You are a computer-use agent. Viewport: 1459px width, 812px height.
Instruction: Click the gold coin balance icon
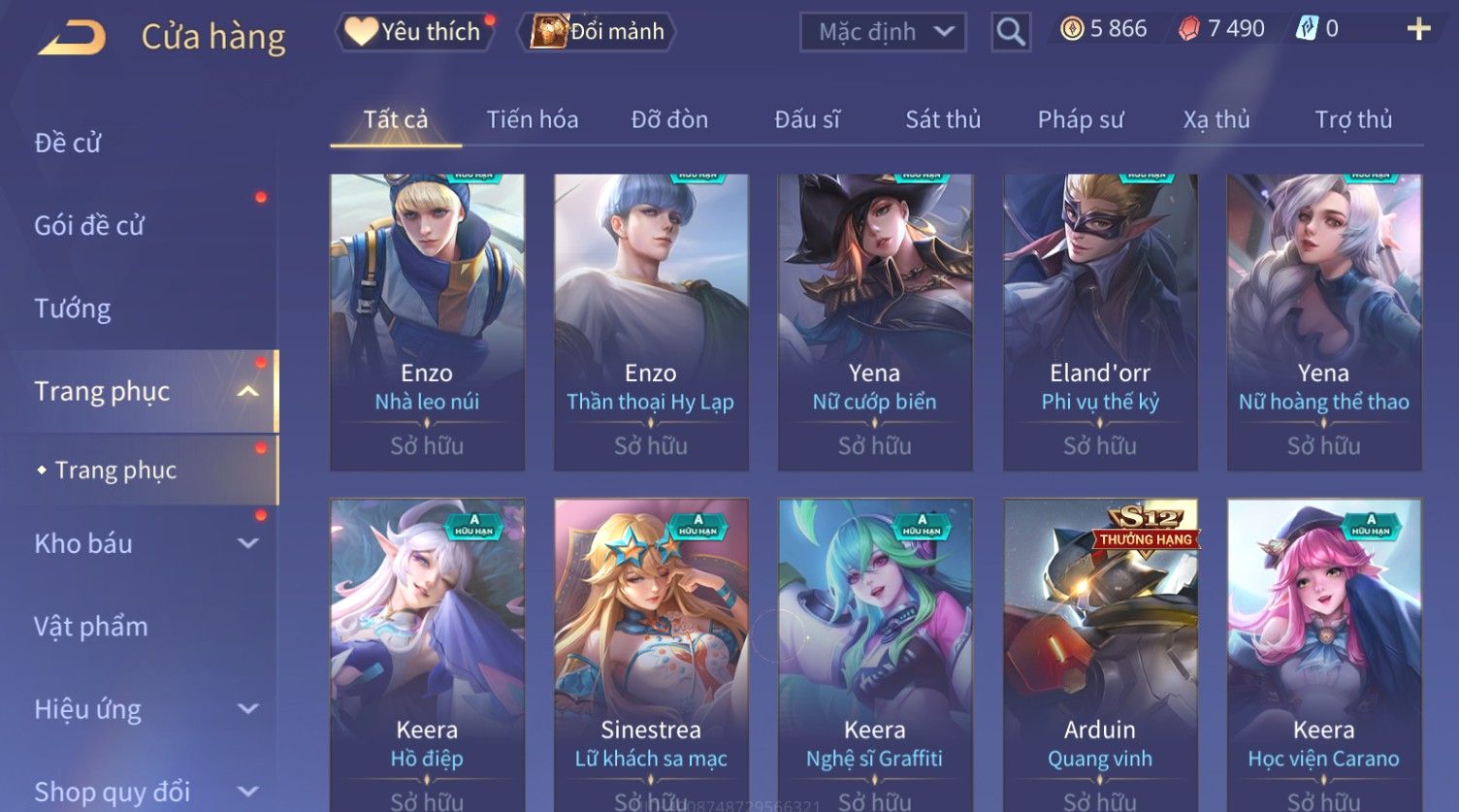[x=1071, y=29]
